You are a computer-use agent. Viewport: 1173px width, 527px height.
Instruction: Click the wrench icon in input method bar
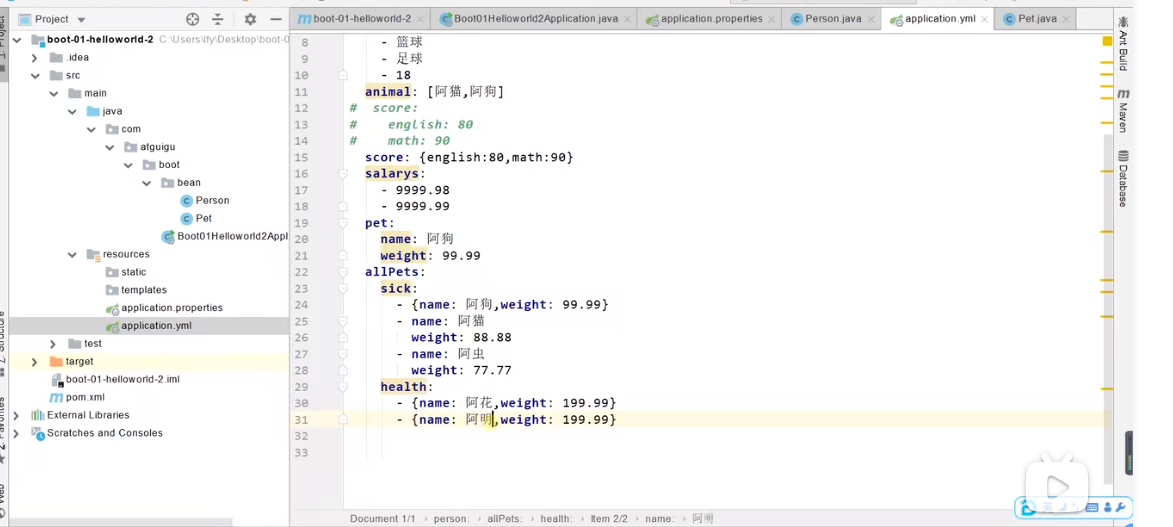1121,508
